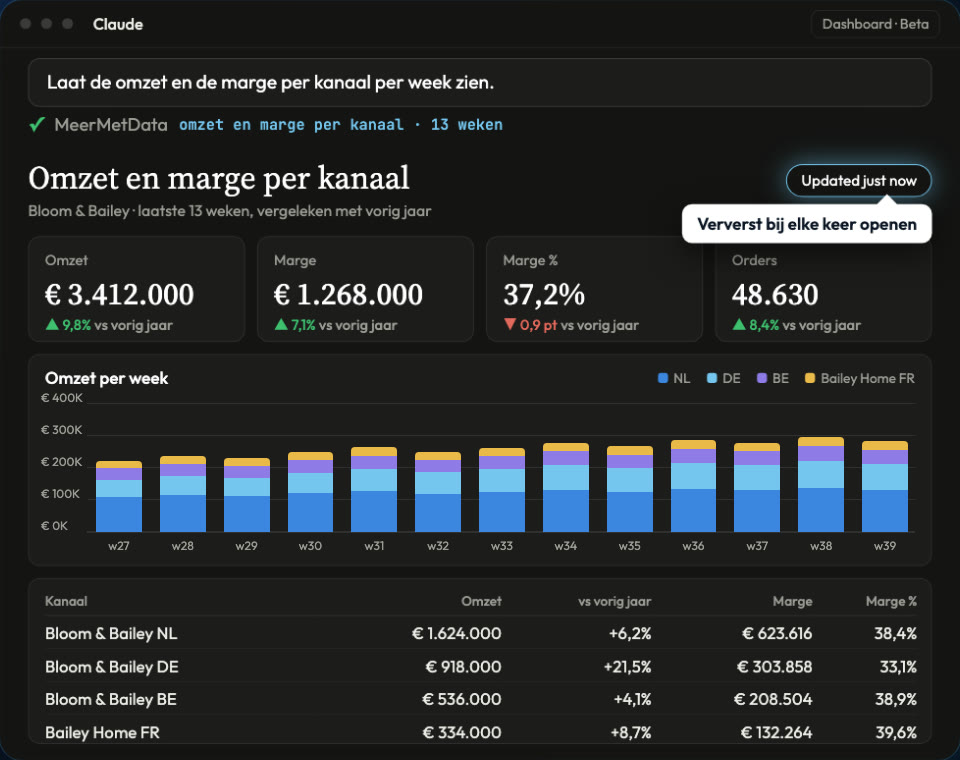Click the green up arrow beside 9,8%
The image size is (960, 760).
coord(52,325)
